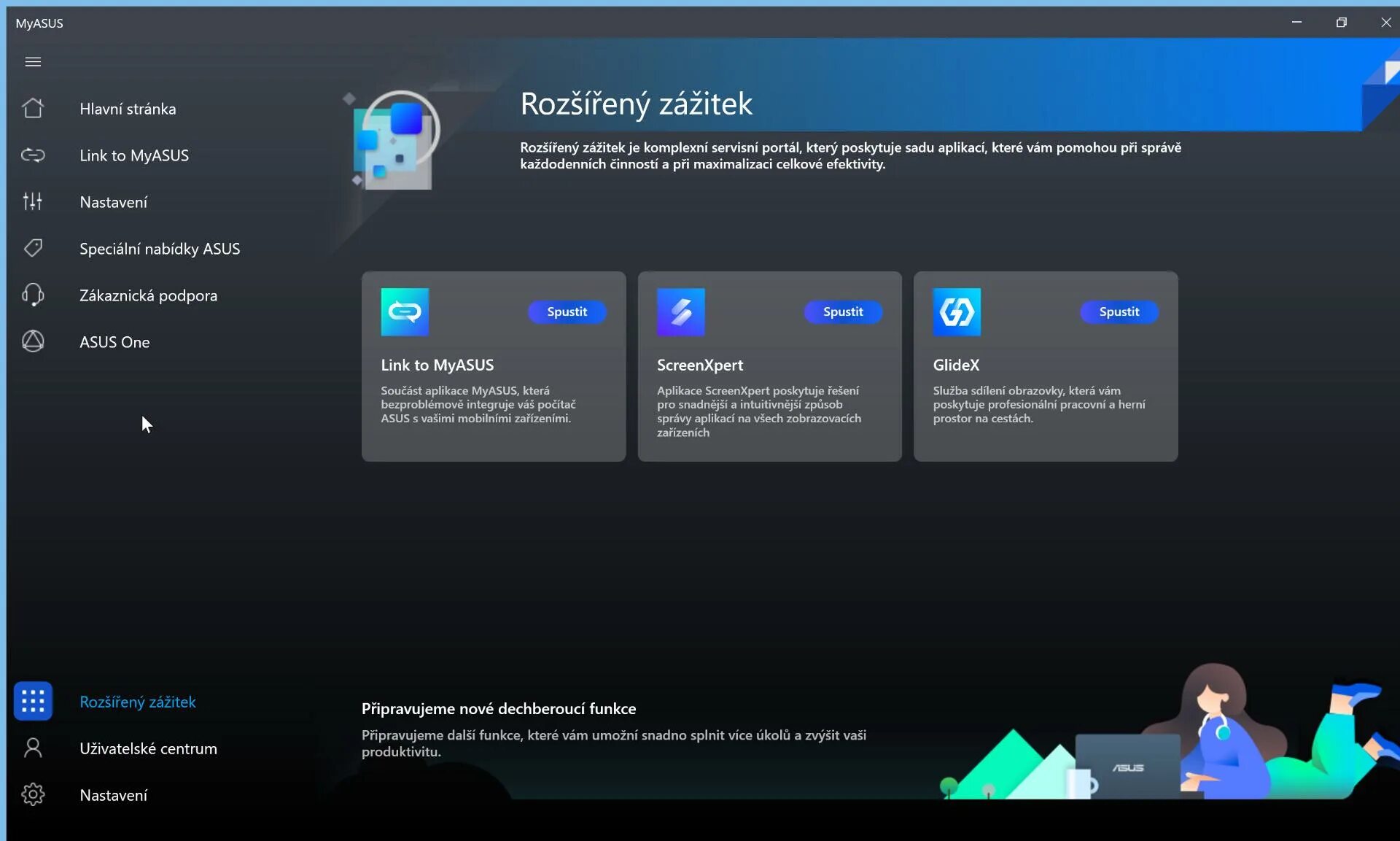
Task: Open upper Nastavení with sliders icon
Action: (114, 202)
